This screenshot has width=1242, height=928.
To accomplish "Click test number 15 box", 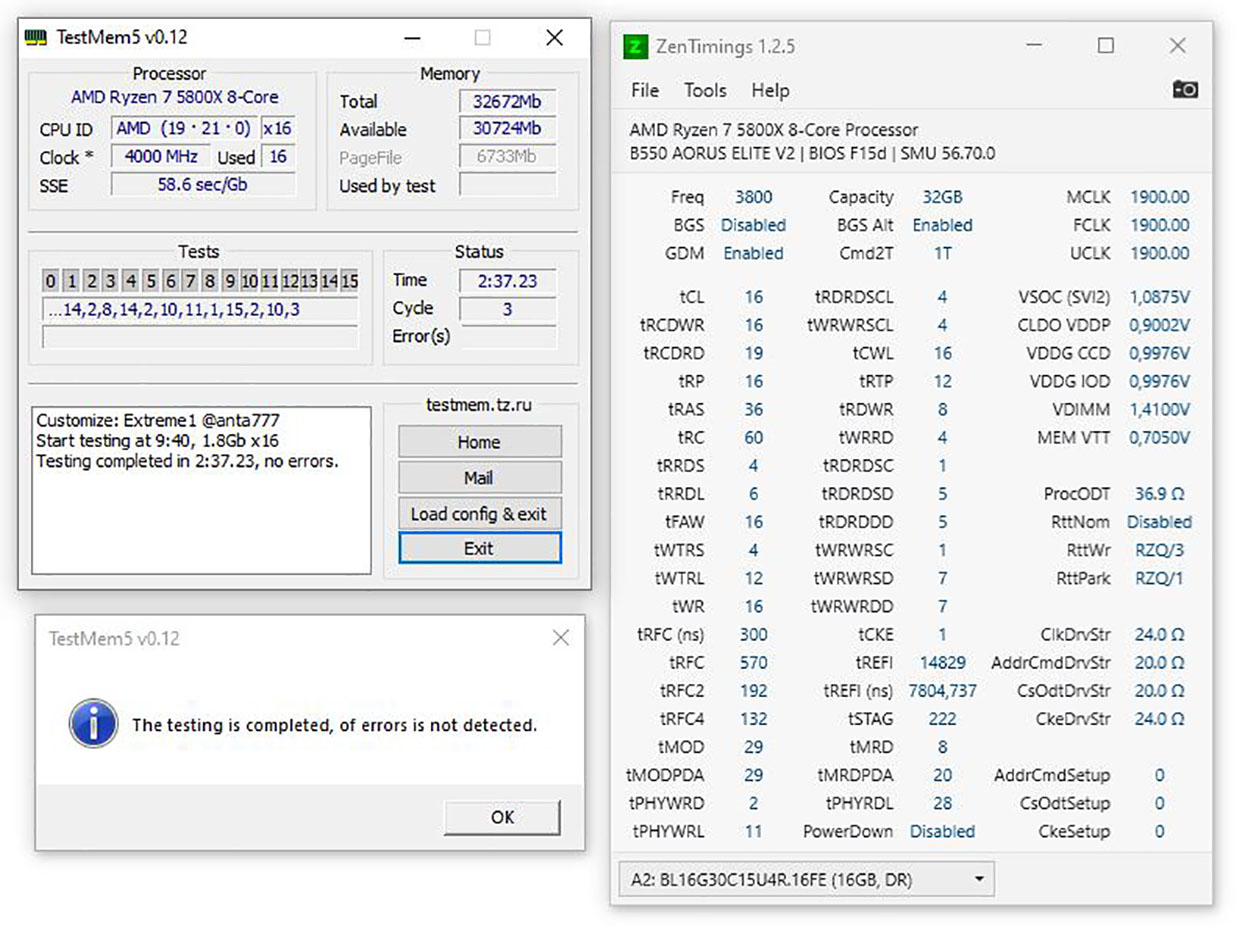I will (349, 281).
